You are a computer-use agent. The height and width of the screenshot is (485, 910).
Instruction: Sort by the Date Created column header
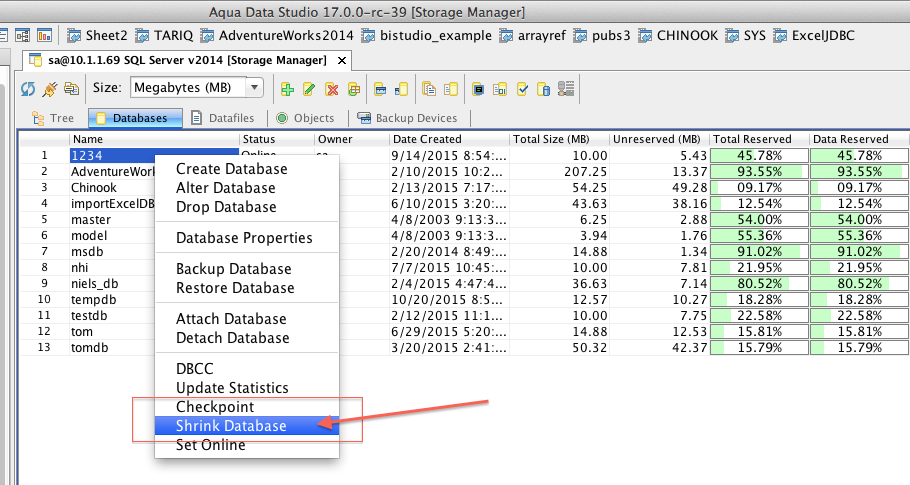[x=449, y=139]
